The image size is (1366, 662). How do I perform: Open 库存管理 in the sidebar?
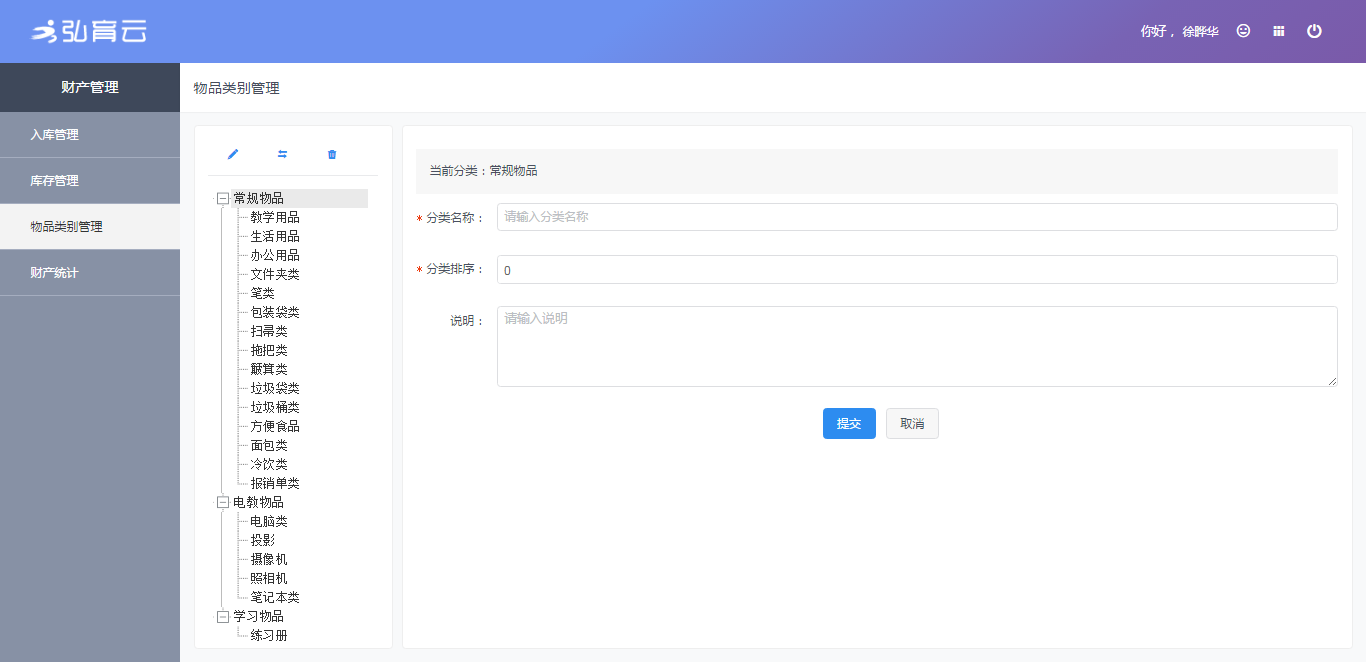[55, 181]
